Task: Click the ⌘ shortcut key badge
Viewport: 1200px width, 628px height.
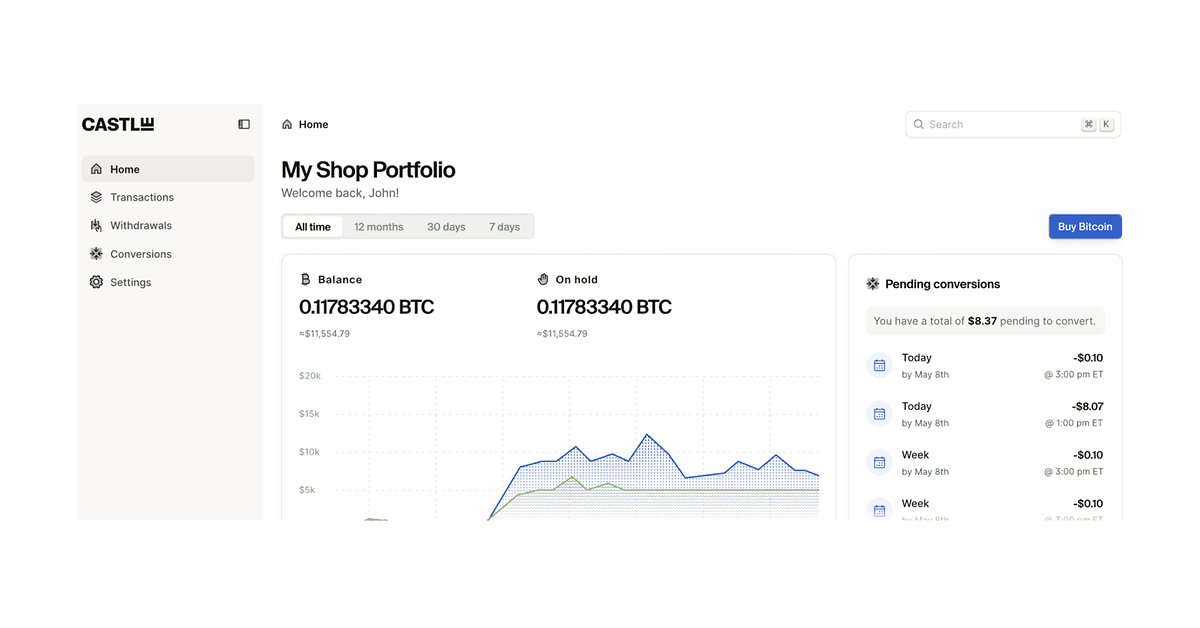Action: coord(1089,124)
